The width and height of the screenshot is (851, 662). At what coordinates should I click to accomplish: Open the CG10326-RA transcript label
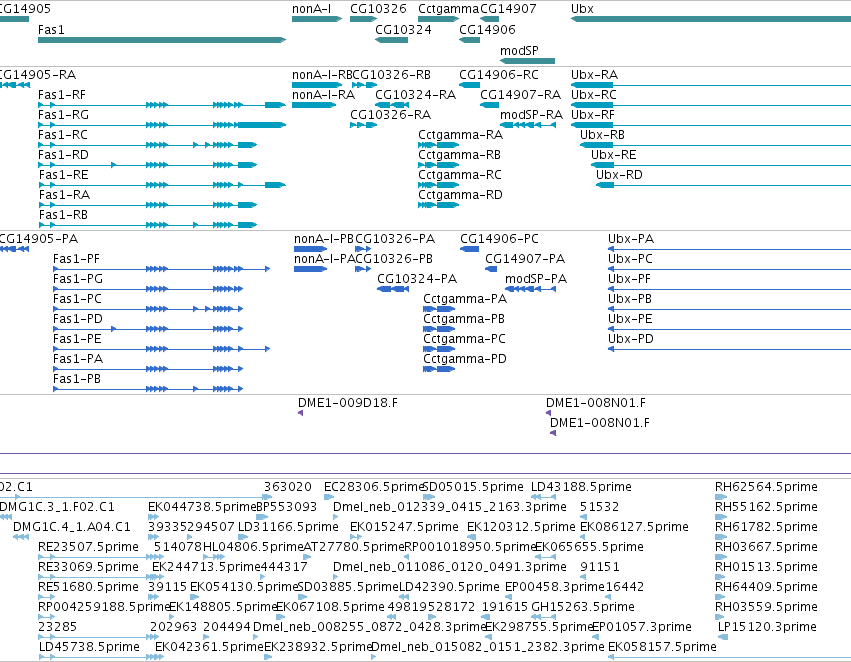pyautogui.click(x=390, y=115)
